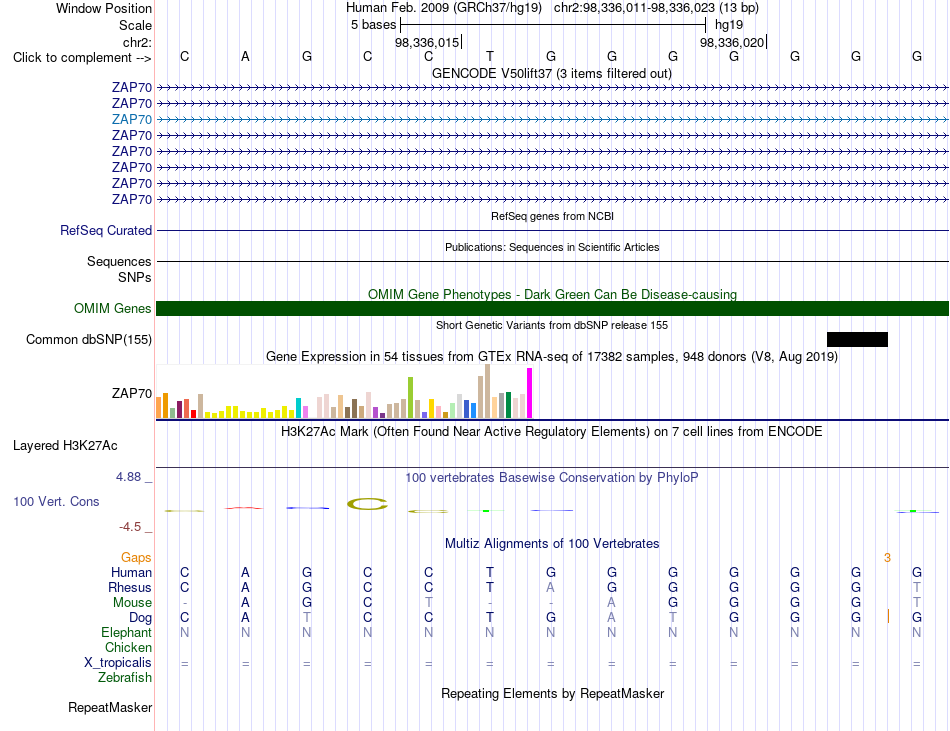Click the RepeatMasker track label
The width and height of the screenshot is (950, 731).
pos(110,707)
